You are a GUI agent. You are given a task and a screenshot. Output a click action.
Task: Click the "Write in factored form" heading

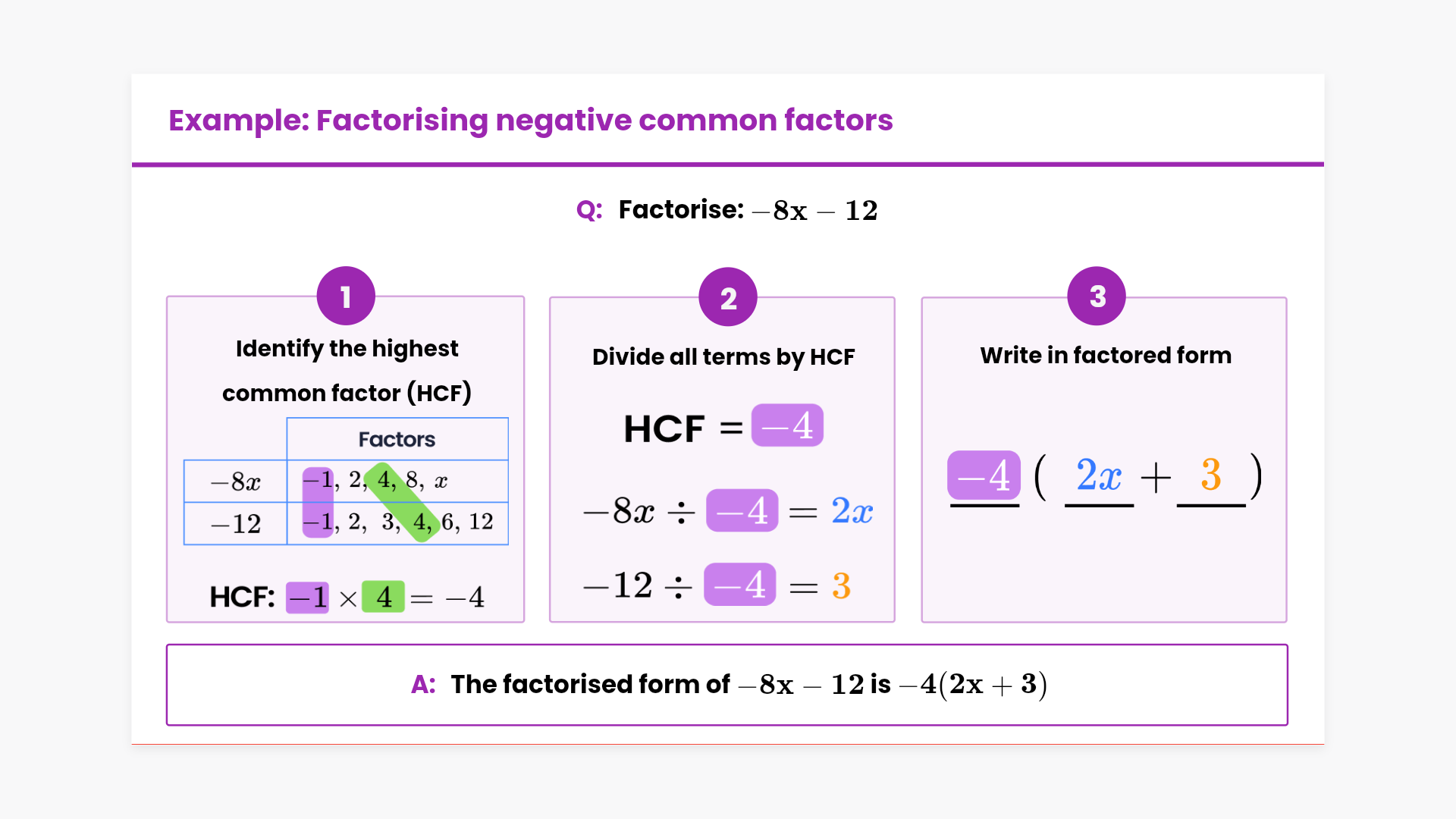(1105, 355)
